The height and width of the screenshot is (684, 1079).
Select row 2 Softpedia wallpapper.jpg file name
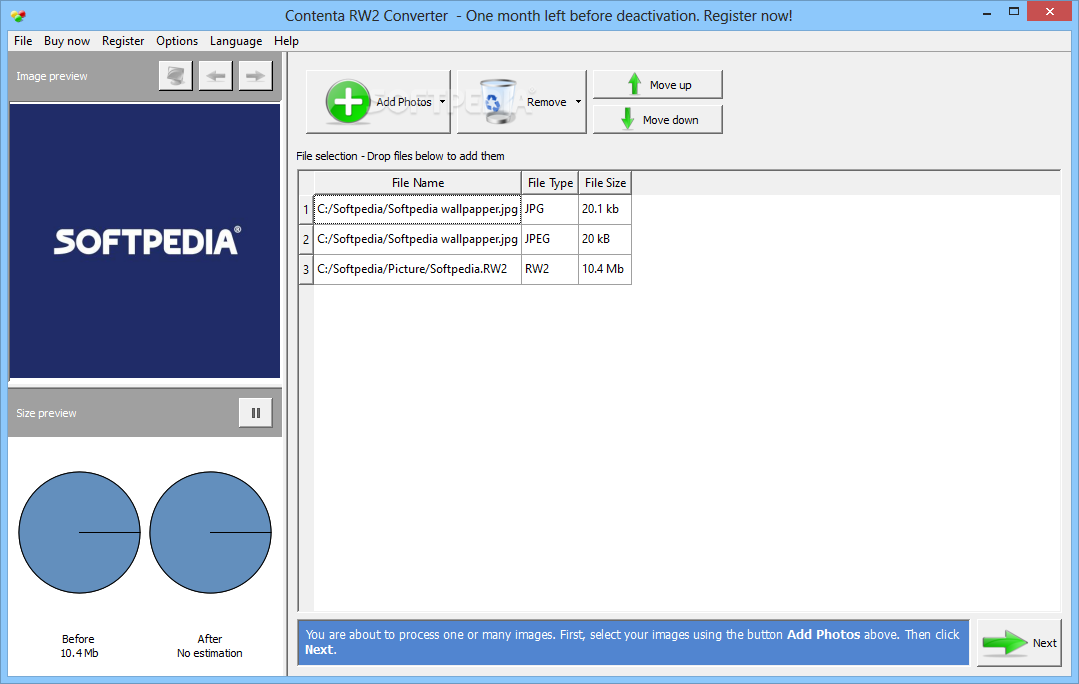[417, 239]
